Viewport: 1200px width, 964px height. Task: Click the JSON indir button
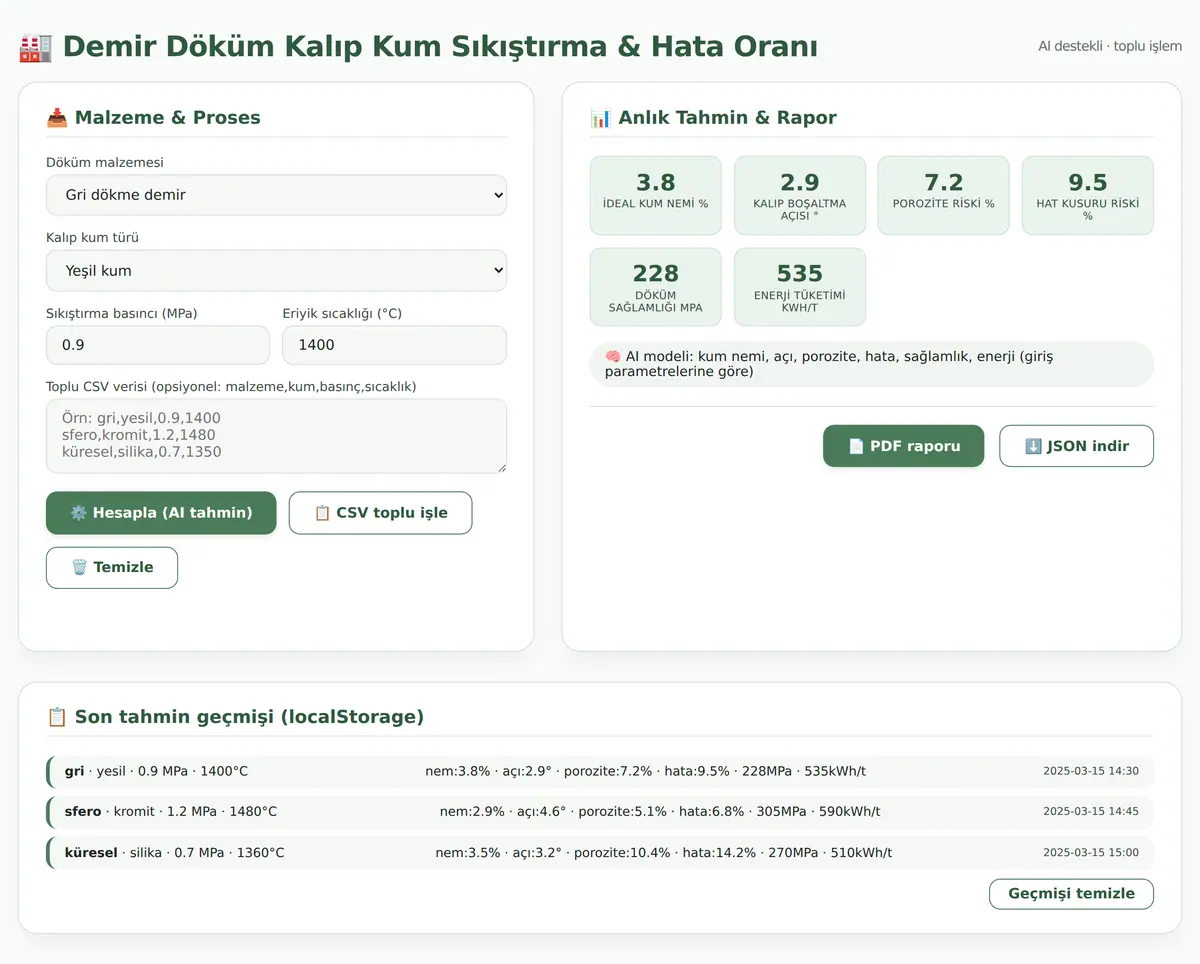(x=1076, y=446)
